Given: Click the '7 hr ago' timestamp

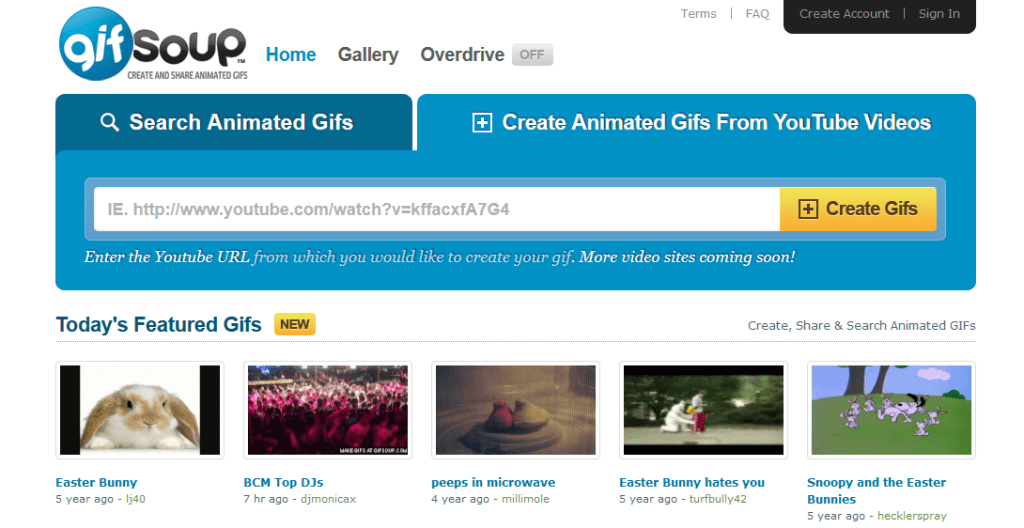Looking at the screenshot, I should (266, 499).
